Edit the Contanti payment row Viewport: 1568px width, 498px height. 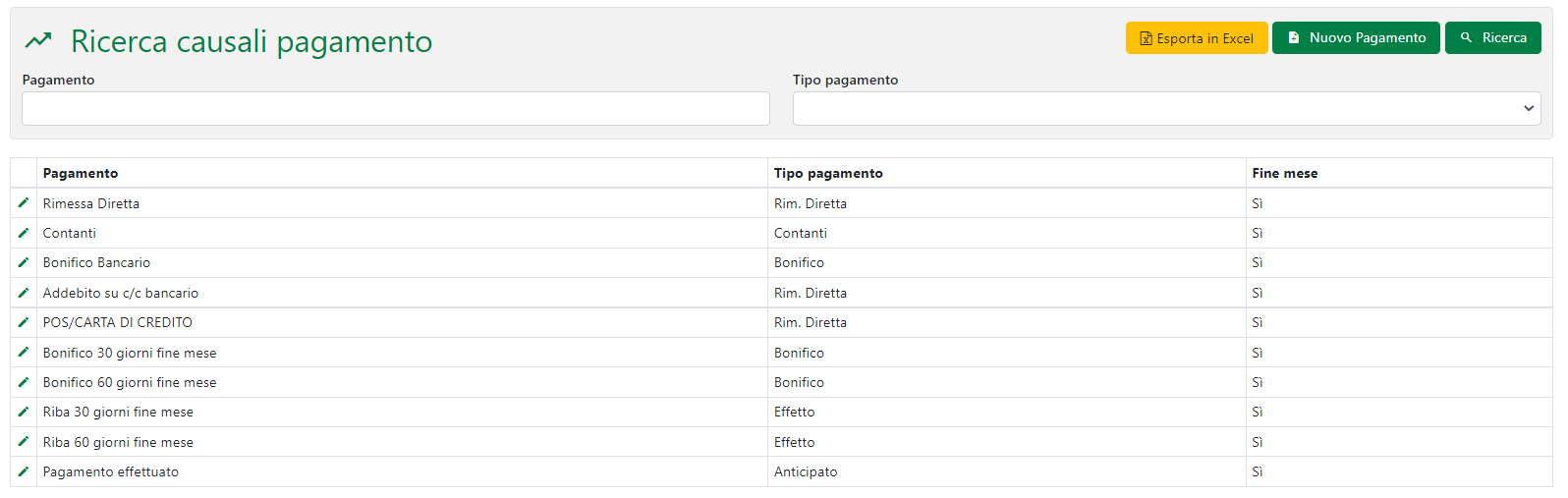click(x=24, y=233)
